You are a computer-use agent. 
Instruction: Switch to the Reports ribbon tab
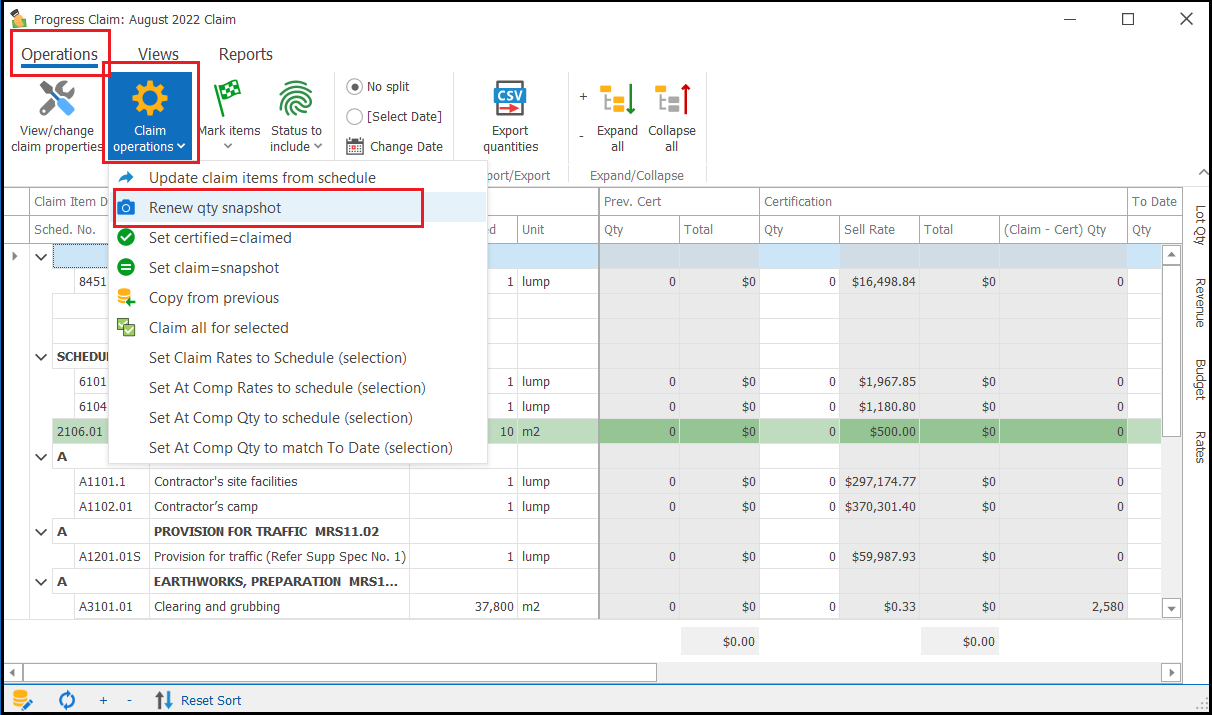click(x=246, y=54)
